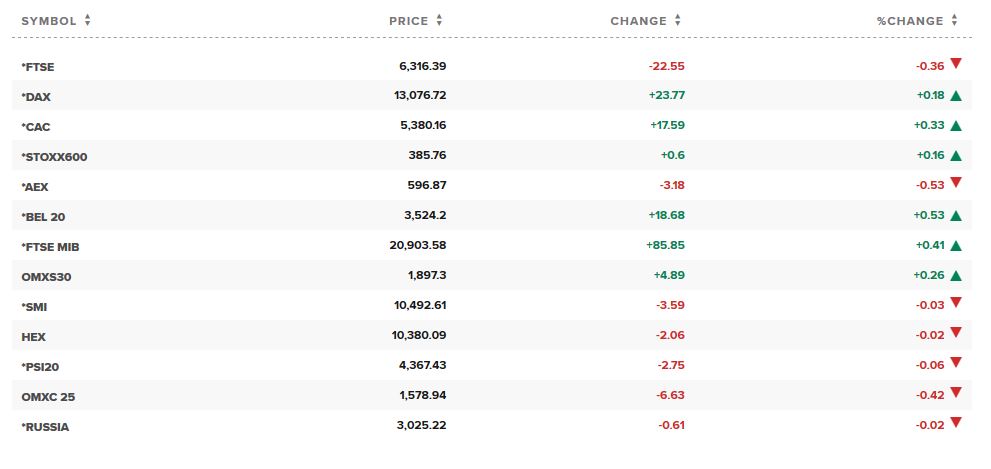Click the green up arrow in BEL 20 row
Image resolution: width=991 pixels, height=469 pixels.
click(956, 216)
